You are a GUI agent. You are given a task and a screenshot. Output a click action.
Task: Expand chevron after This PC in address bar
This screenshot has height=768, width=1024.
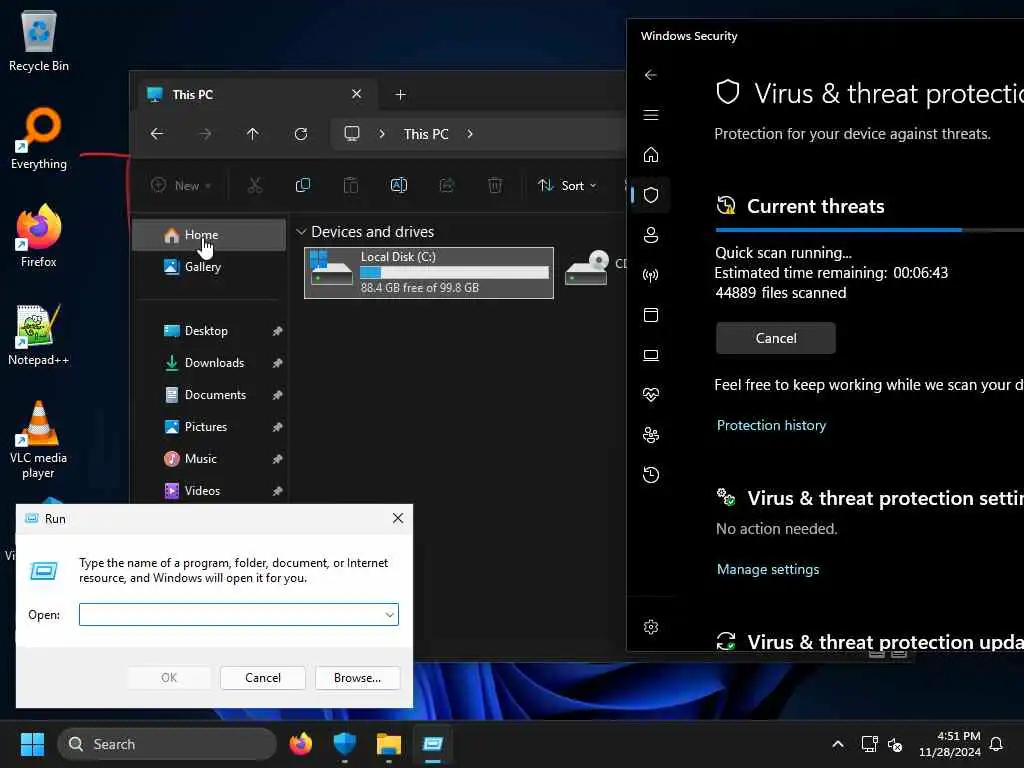(470, 134)
